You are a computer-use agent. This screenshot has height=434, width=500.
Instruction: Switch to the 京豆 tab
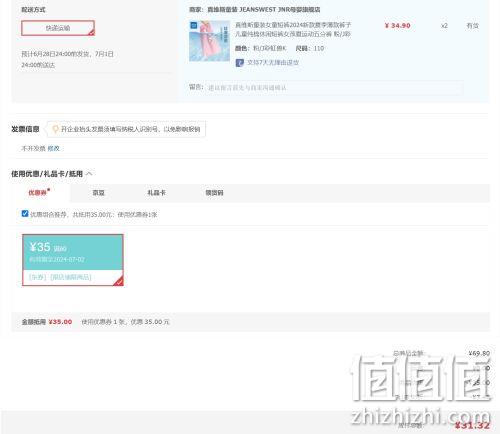98,193
